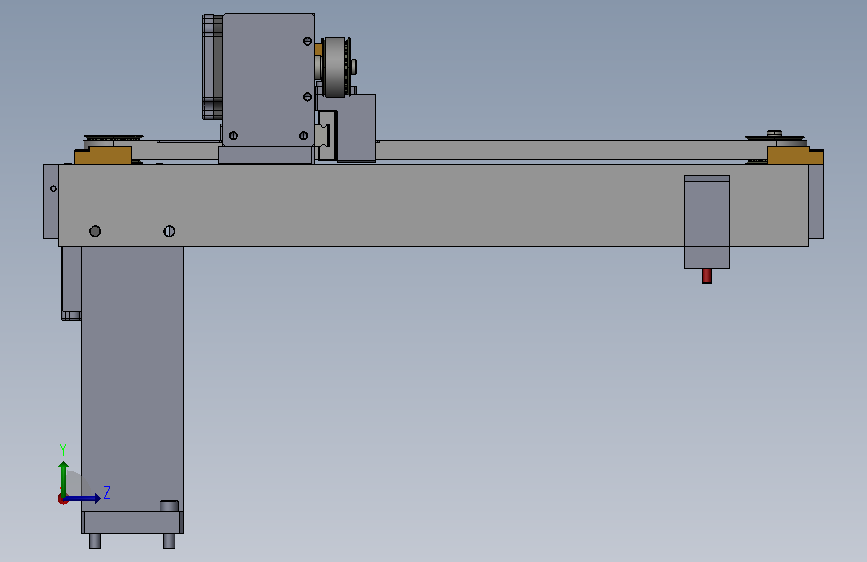867x562 pixels.
Task: Pick the right end cap of the beam
Action: [816, 201]
